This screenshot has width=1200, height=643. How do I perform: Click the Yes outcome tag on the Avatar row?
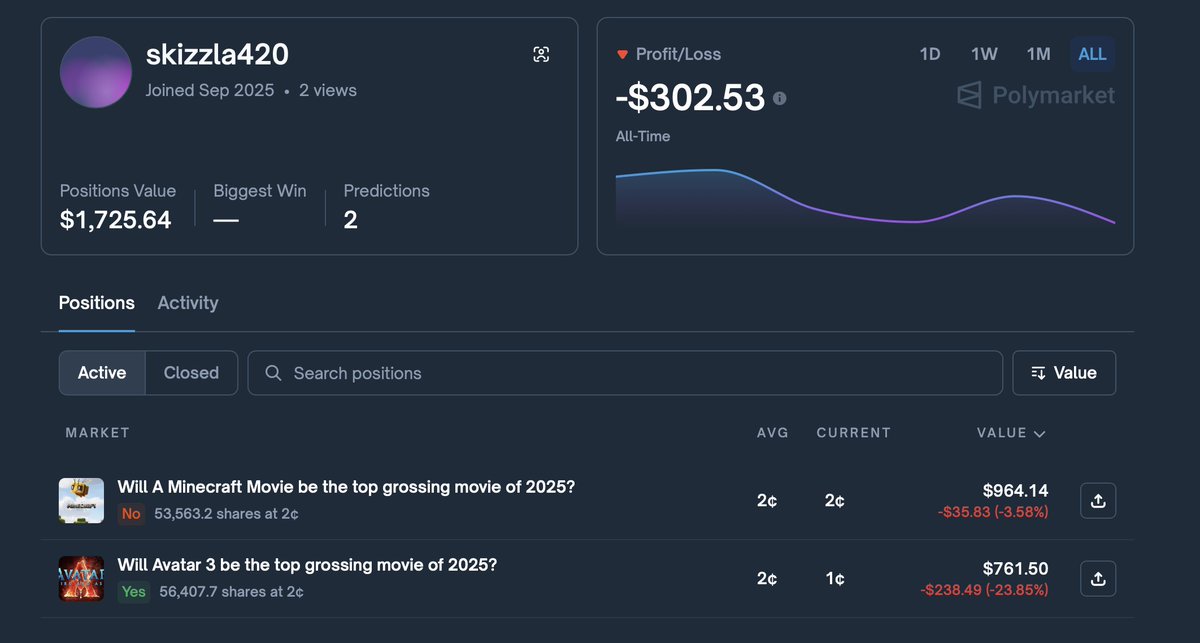[x=133, y=592]
